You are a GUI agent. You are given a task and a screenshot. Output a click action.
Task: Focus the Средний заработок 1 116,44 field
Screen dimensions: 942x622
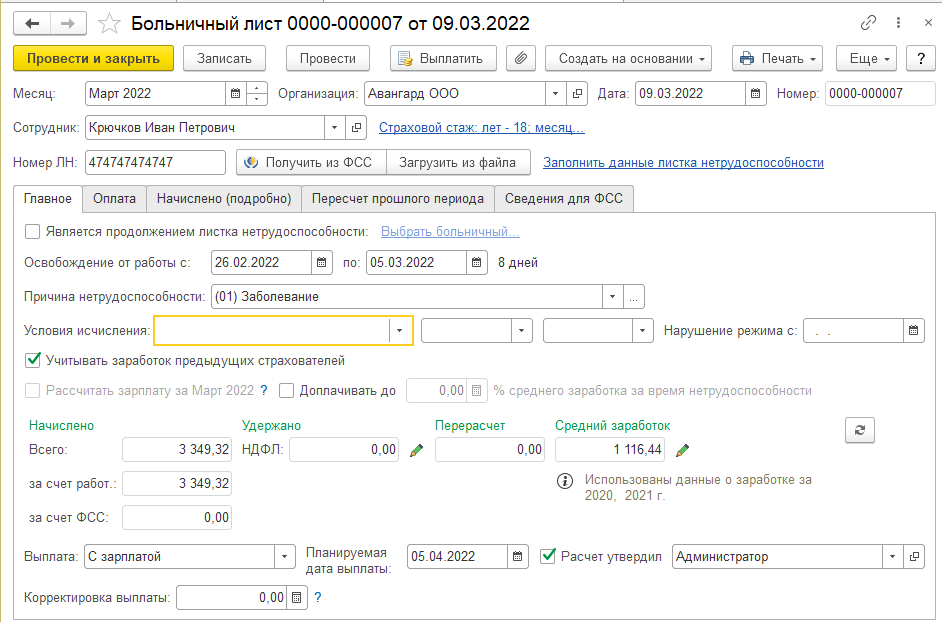click(x=610, y=450)
